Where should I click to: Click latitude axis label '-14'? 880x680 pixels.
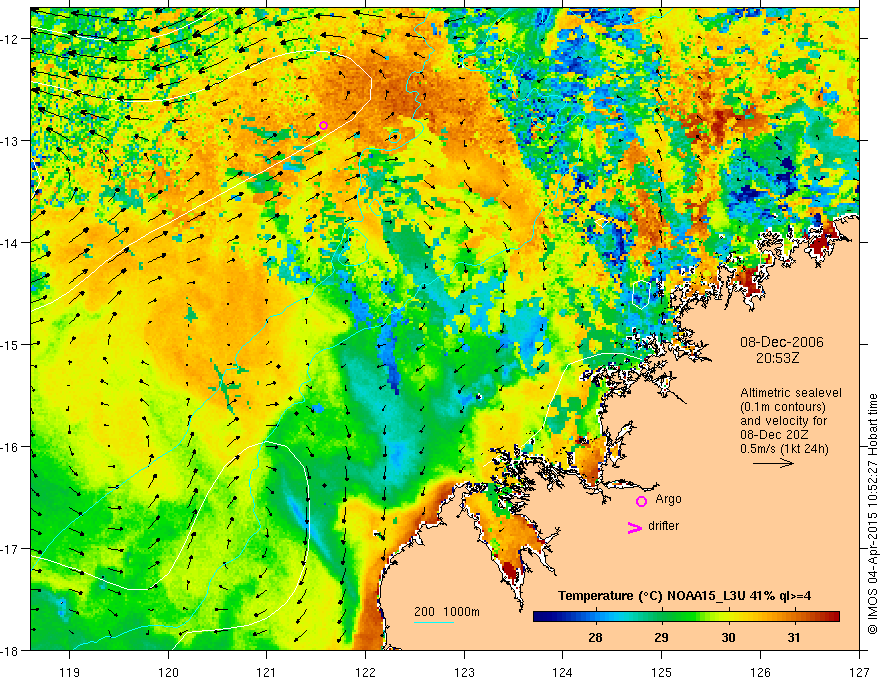[x=11, y=242]
